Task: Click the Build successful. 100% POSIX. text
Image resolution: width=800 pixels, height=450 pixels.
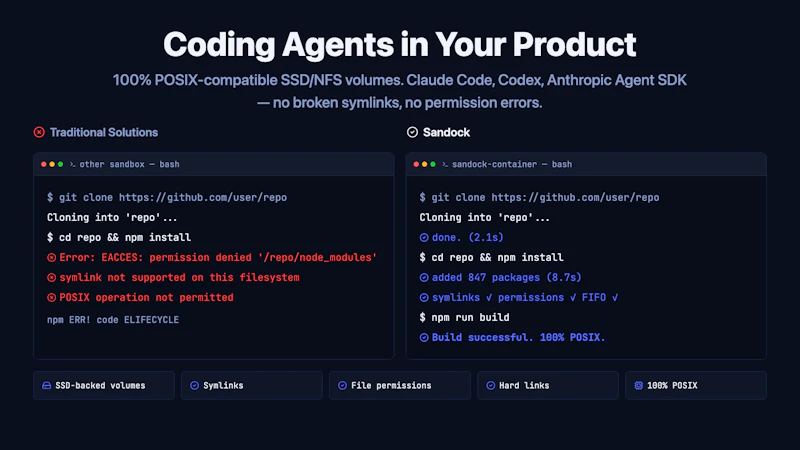Action: [x=518, y=338]
